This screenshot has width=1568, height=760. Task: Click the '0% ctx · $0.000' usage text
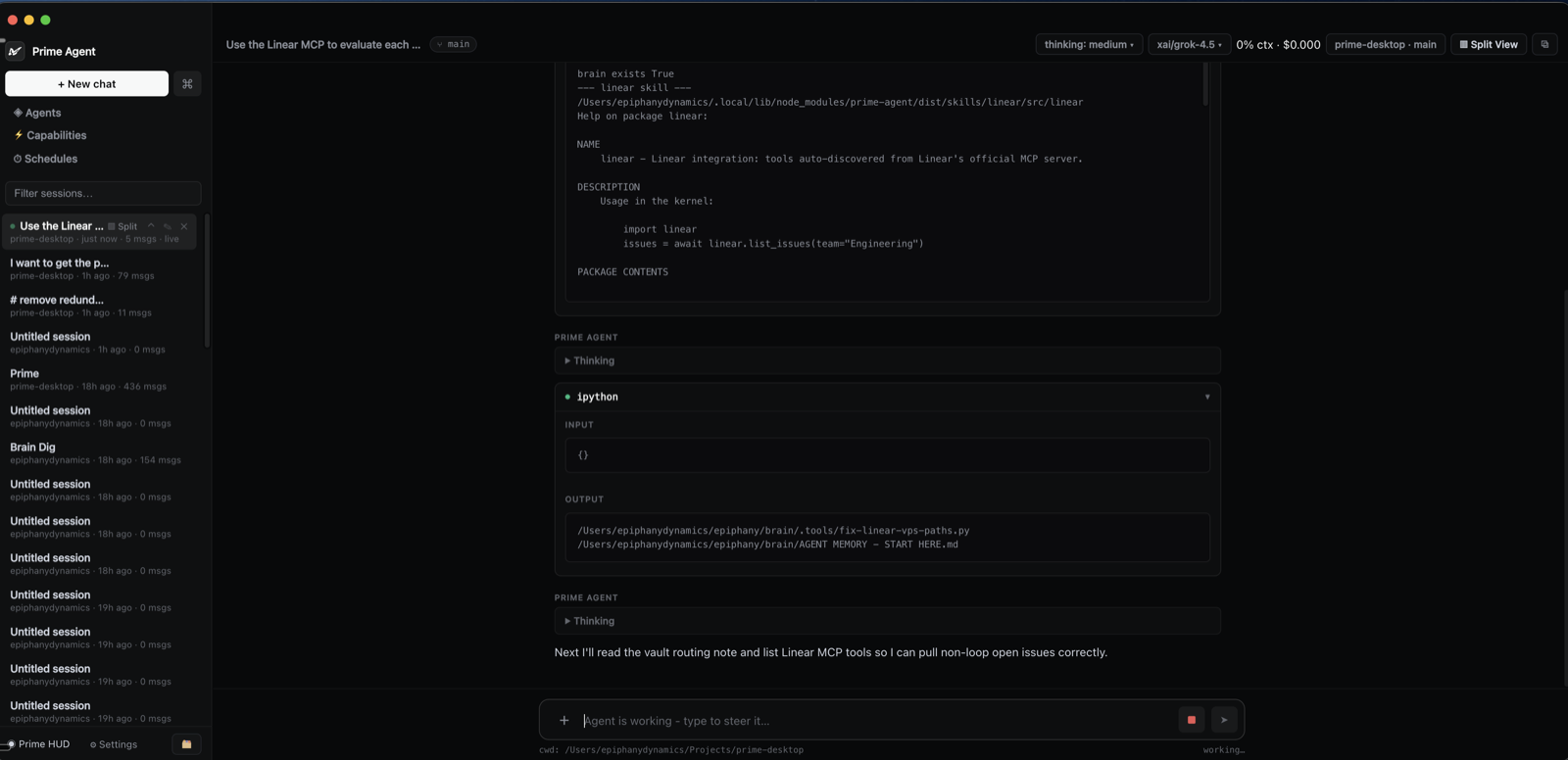click(1278, 44)
